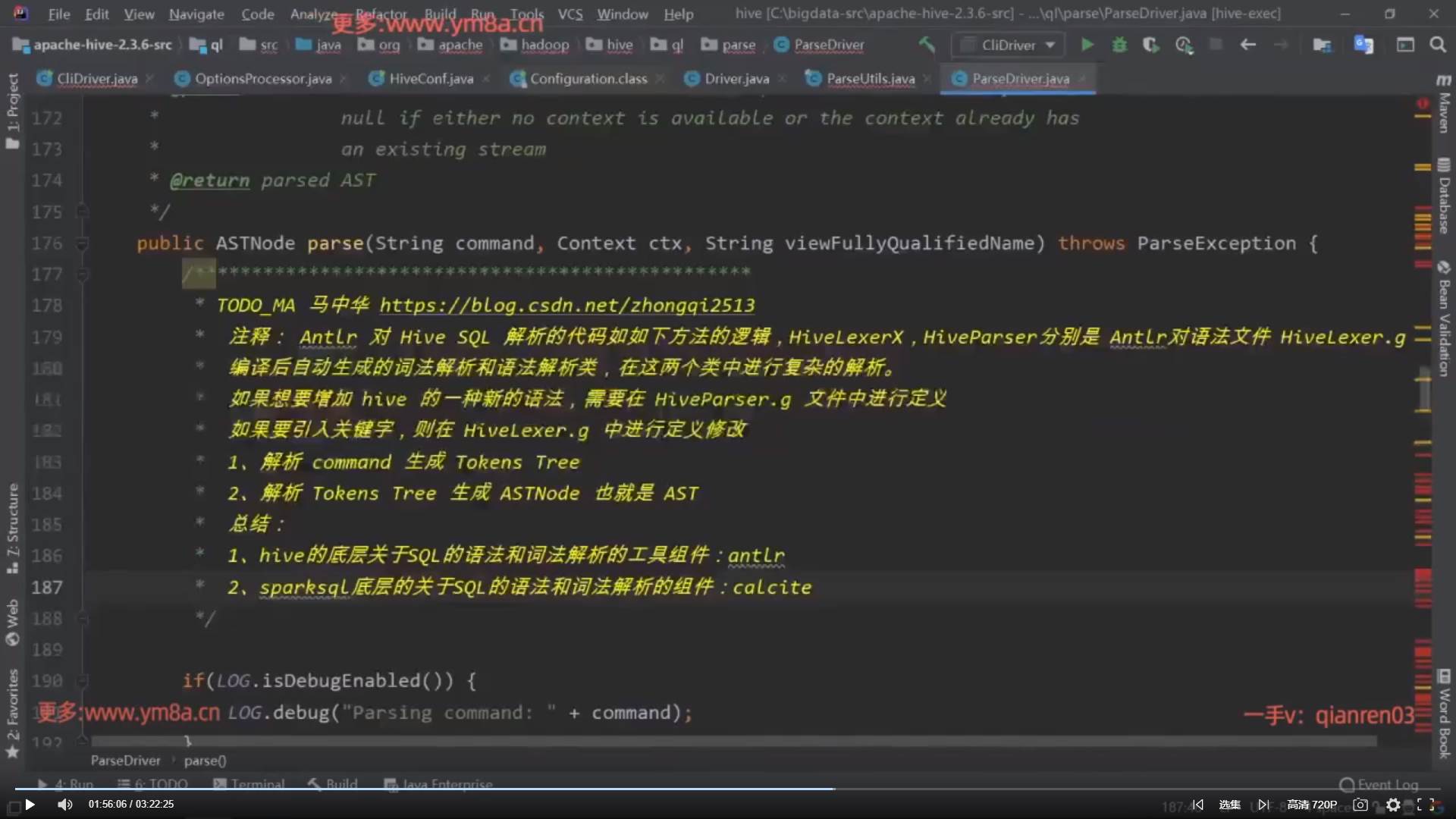Collapse the parse method fold marker at line 176
This screenshot has height=819, width=1456.
click(82, 243)
